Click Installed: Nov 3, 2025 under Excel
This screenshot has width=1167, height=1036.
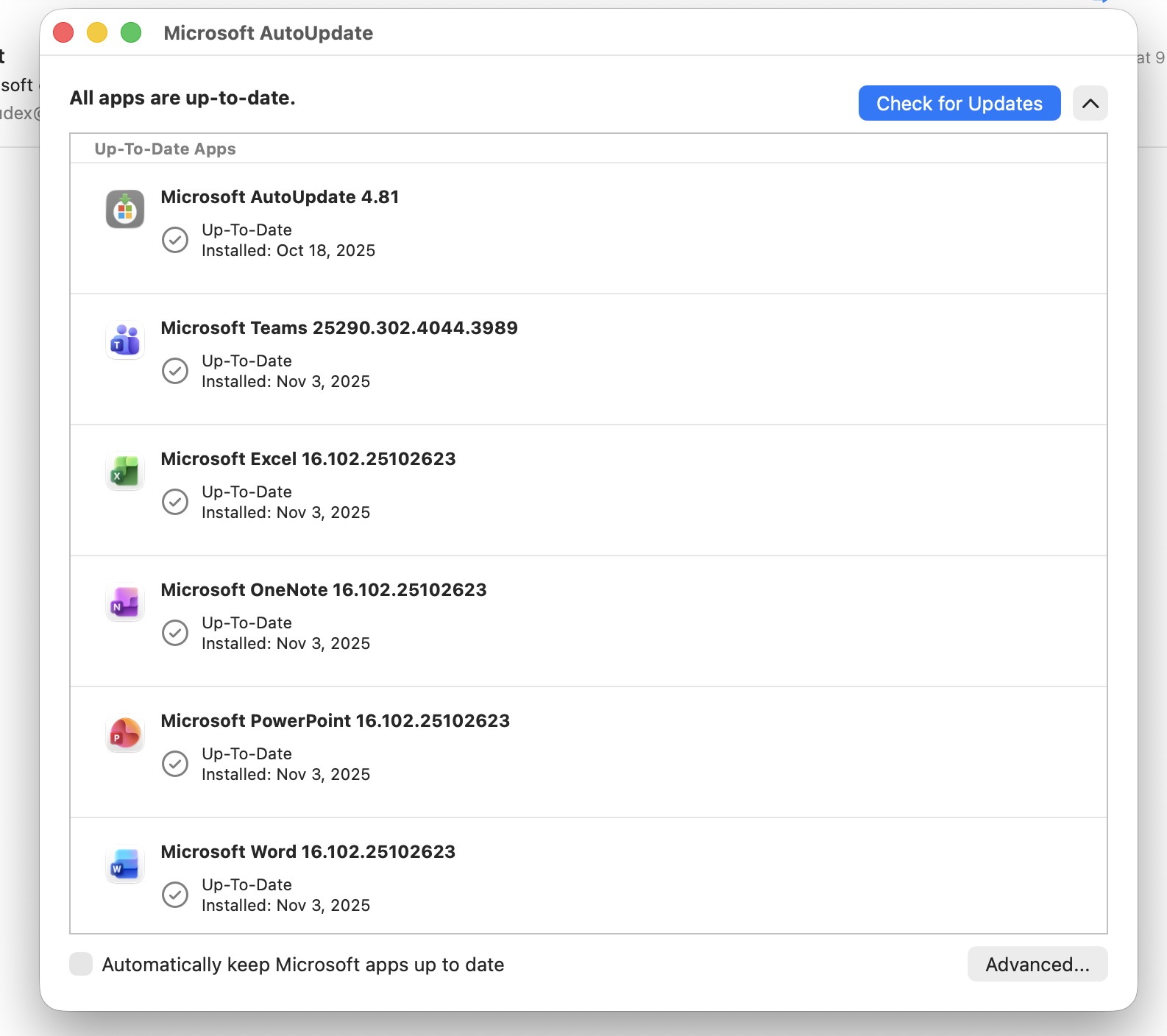(x=286, y=513)
